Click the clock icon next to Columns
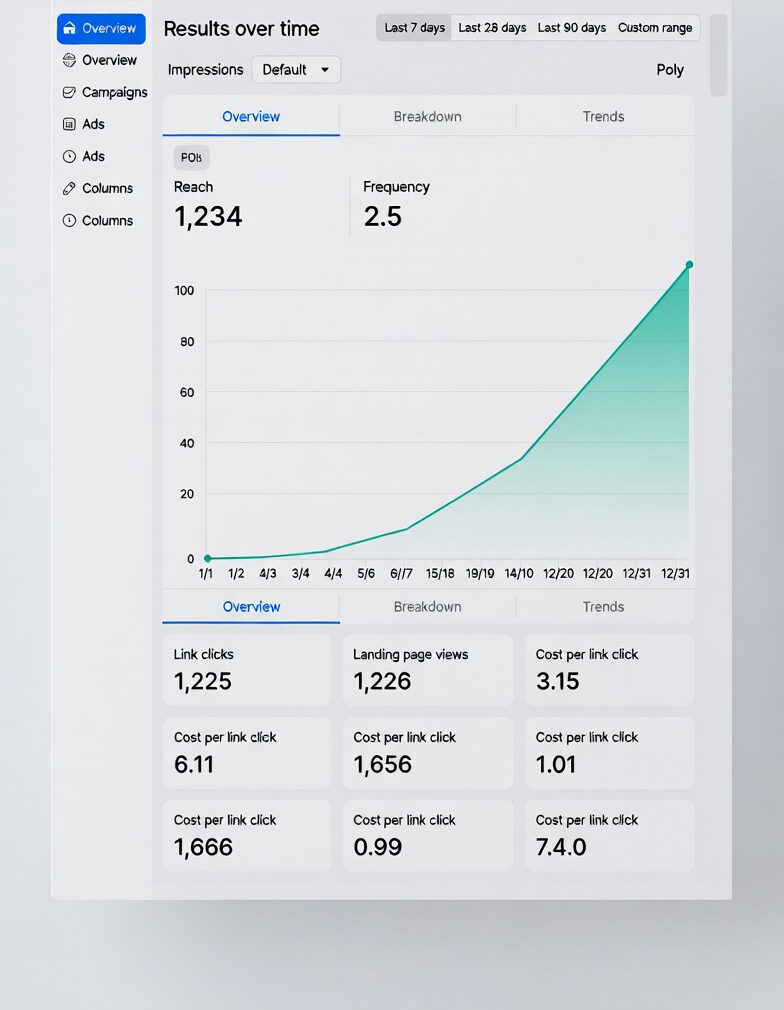Image resolution: width=784 pixels, height=1010 pixels. tap(69, 220)
